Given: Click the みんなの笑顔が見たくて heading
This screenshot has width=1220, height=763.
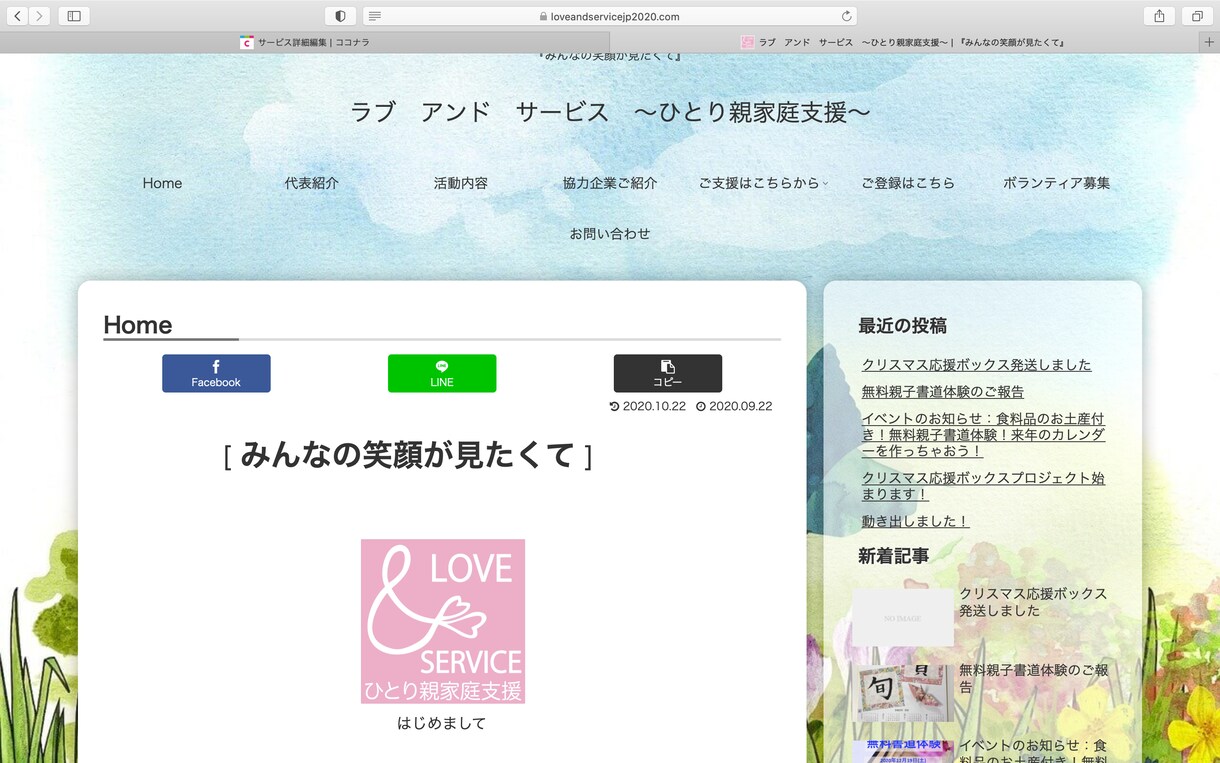Looking at the screenshot, I should tap(408, 455).
